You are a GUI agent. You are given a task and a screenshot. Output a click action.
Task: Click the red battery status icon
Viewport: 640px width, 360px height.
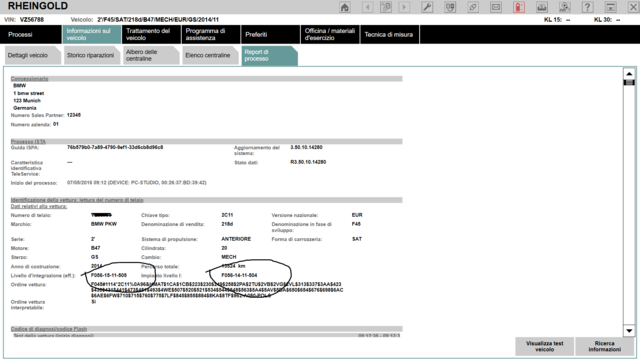click(x=519, y=7)
